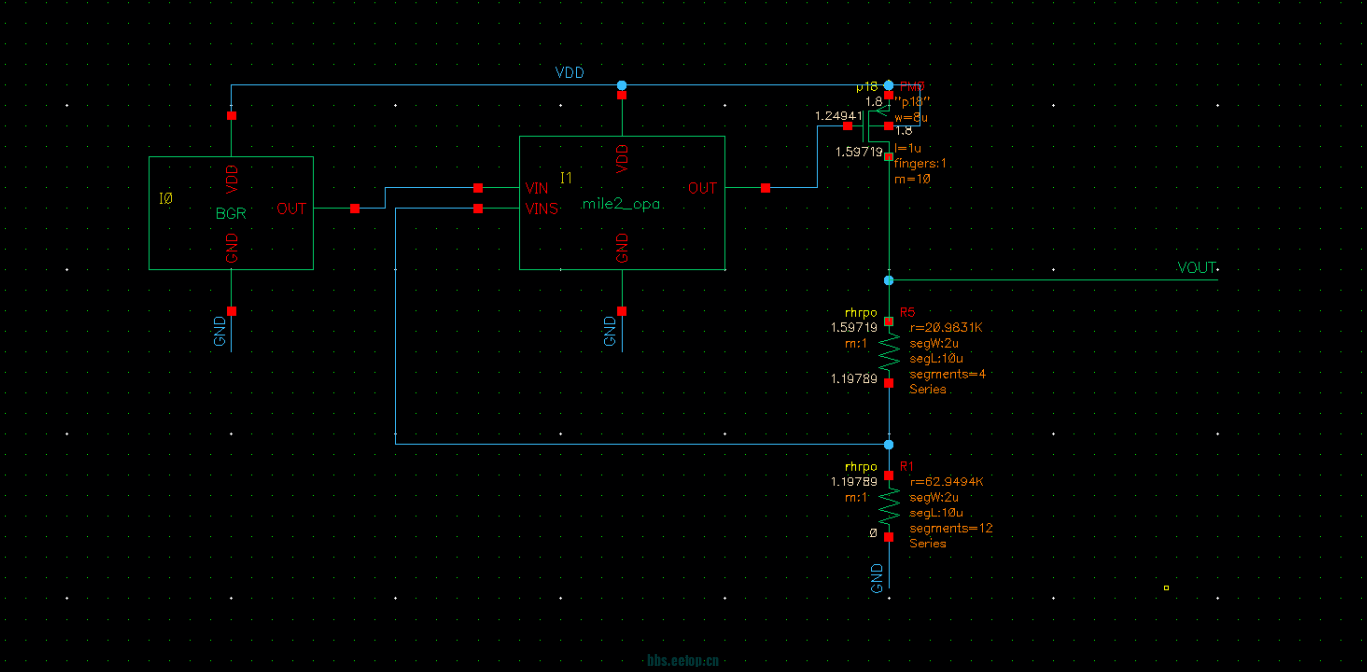This screenshot has width=1367, height=672.
Task: Click the 1.24941 gate voltage annotation
Action: coord(838,116)
